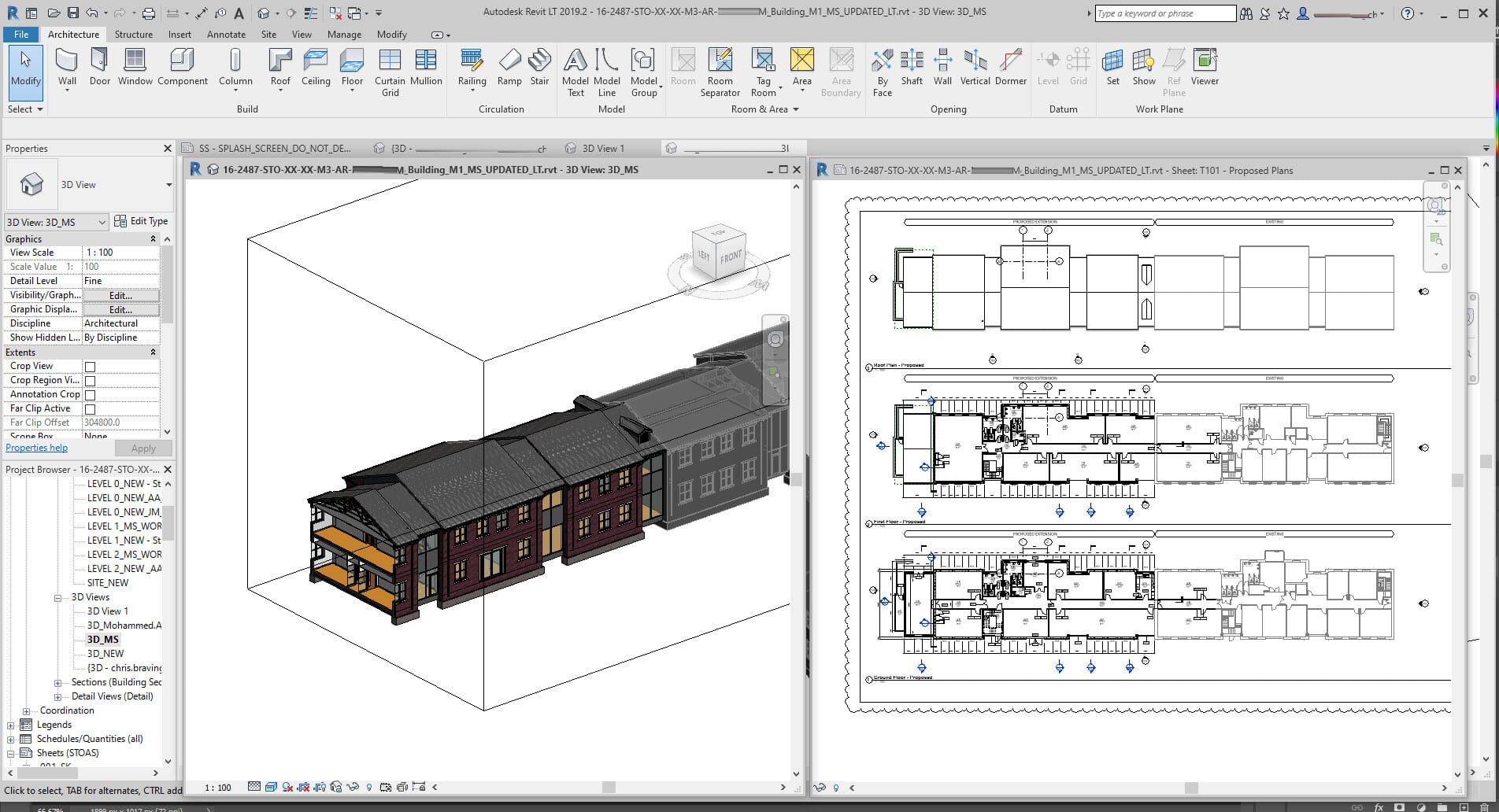Switch to the Manage ribbon tab

click(344, 35)
